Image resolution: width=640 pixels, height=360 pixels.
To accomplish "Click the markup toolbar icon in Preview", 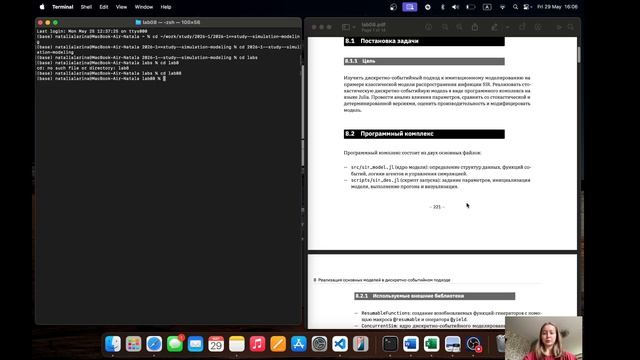I will [538, 27].
